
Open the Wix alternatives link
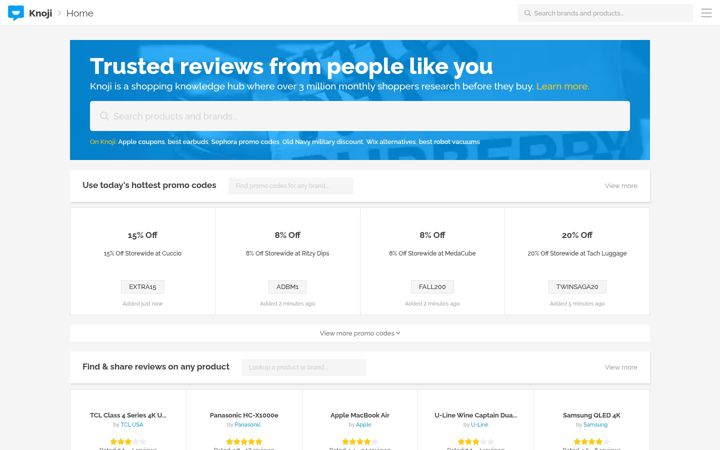pyautogui.click(x=391, y=142)
